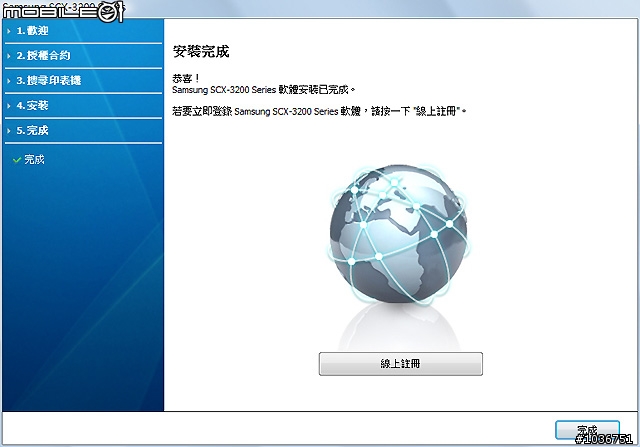Screen dimensions: 640x447
Task: Click the 完成 sub-item with checkmark in sidebar
Action: pos(29,160)
